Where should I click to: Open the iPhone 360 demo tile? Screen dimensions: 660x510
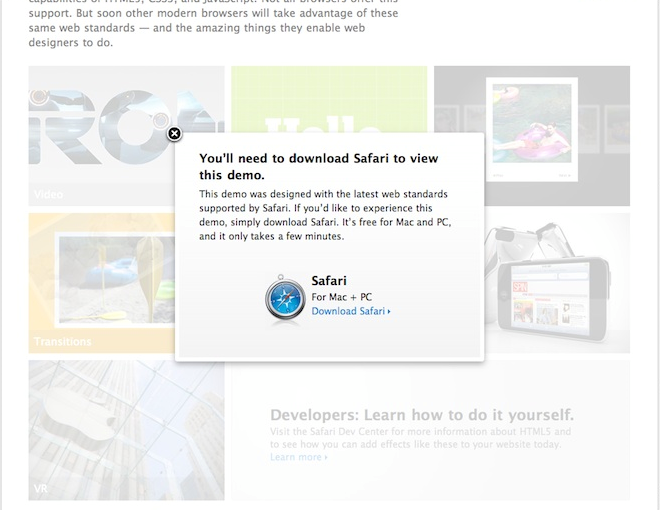[557, 283]
